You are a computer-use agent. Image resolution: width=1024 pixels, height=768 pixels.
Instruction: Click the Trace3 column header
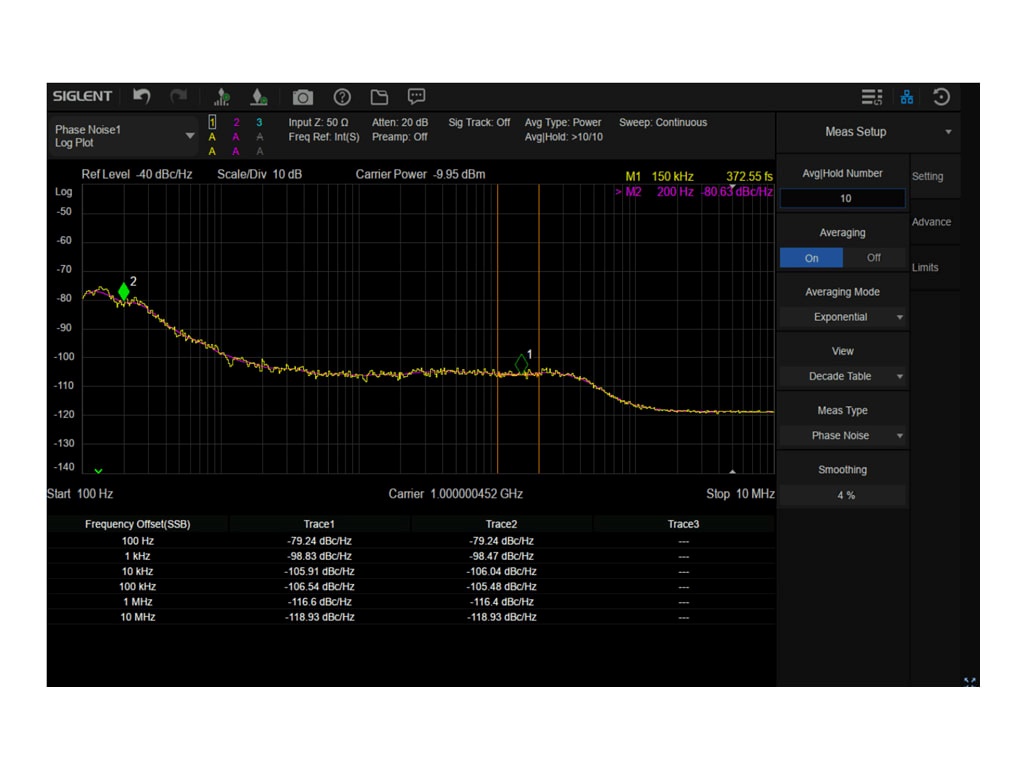[683, 524]
